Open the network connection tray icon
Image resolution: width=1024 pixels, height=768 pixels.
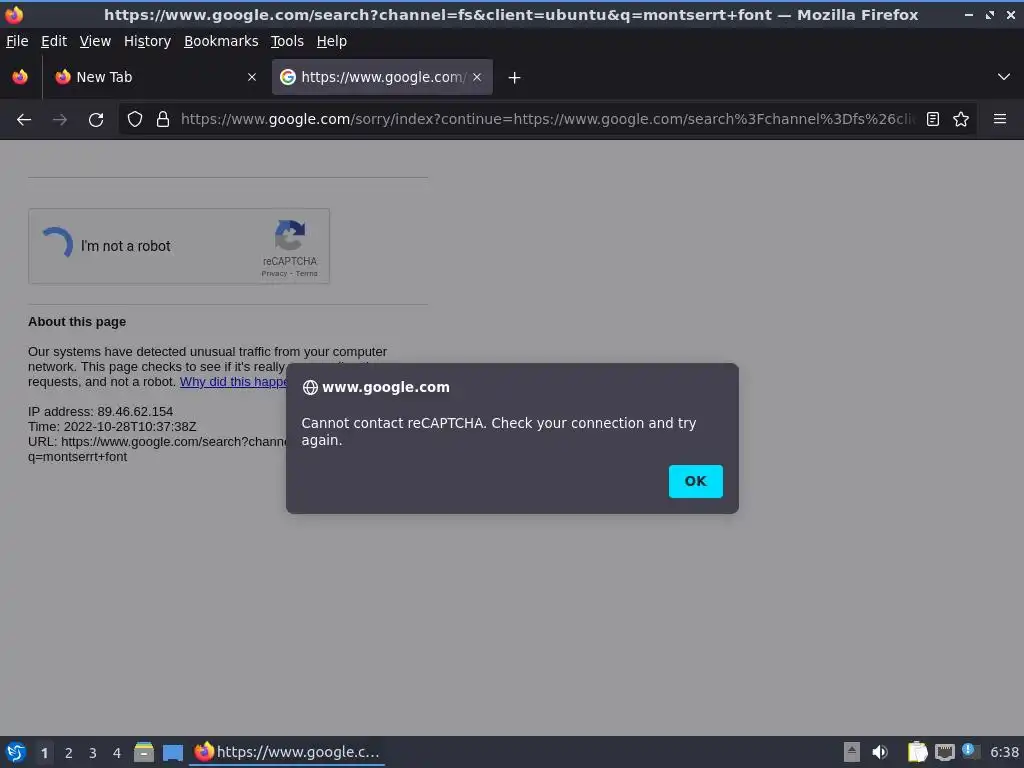pyautogui.click(x=944, y=752)
